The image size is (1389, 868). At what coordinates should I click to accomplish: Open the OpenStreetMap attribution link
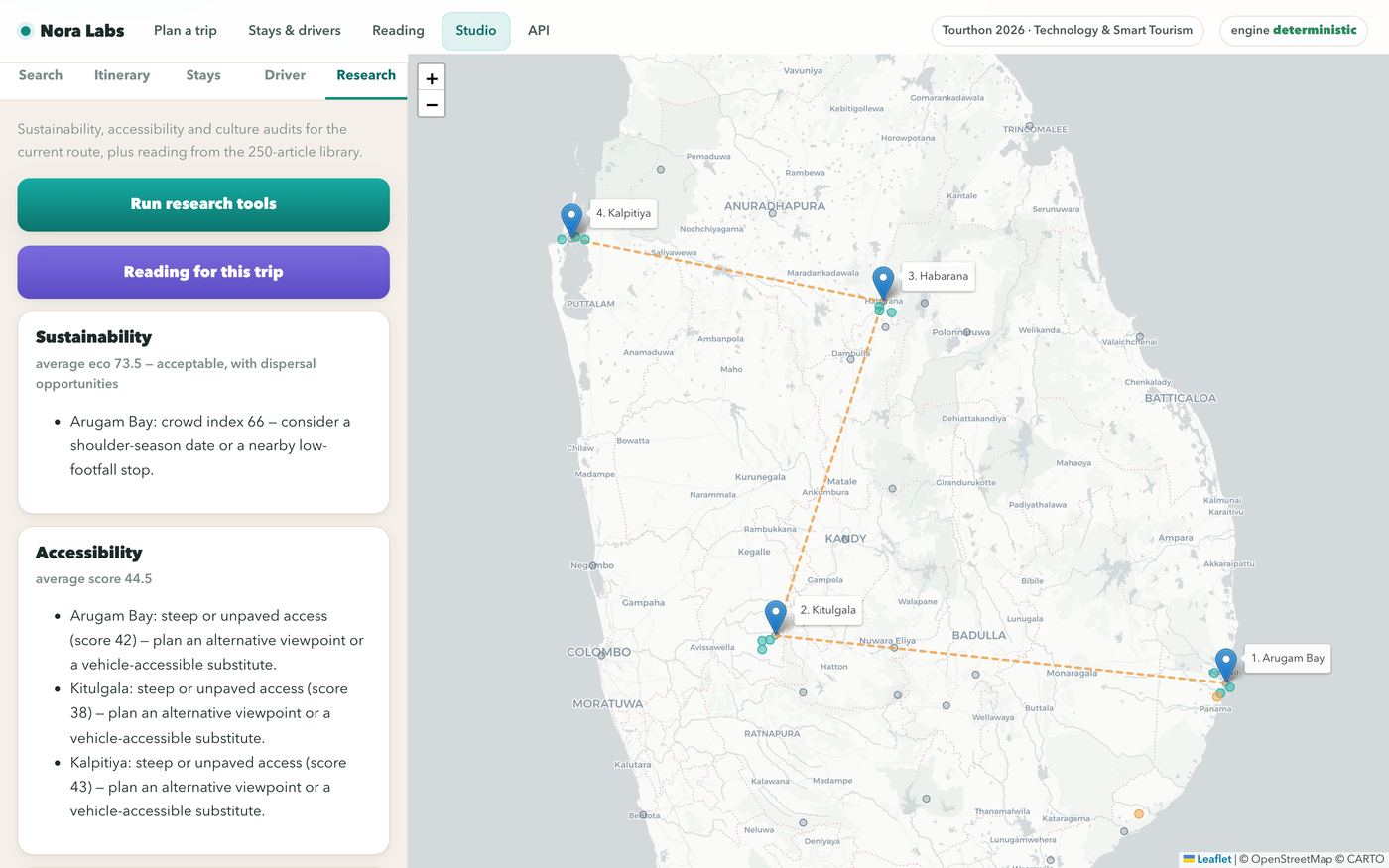(1292, 859)
